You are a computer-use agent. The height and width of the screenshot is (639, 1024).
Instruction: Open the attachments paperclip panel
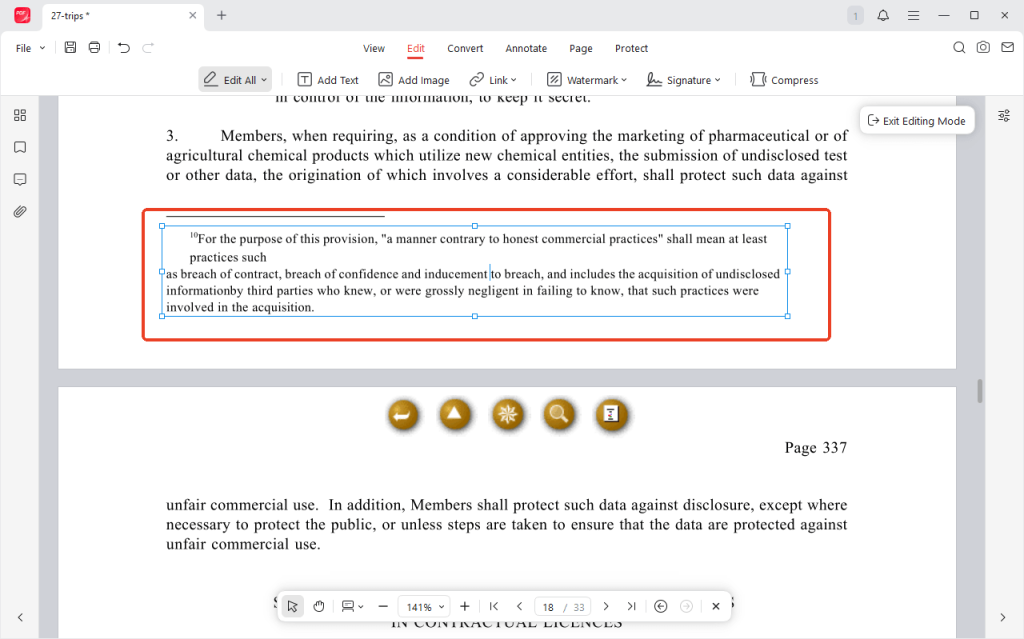(20, 212)
